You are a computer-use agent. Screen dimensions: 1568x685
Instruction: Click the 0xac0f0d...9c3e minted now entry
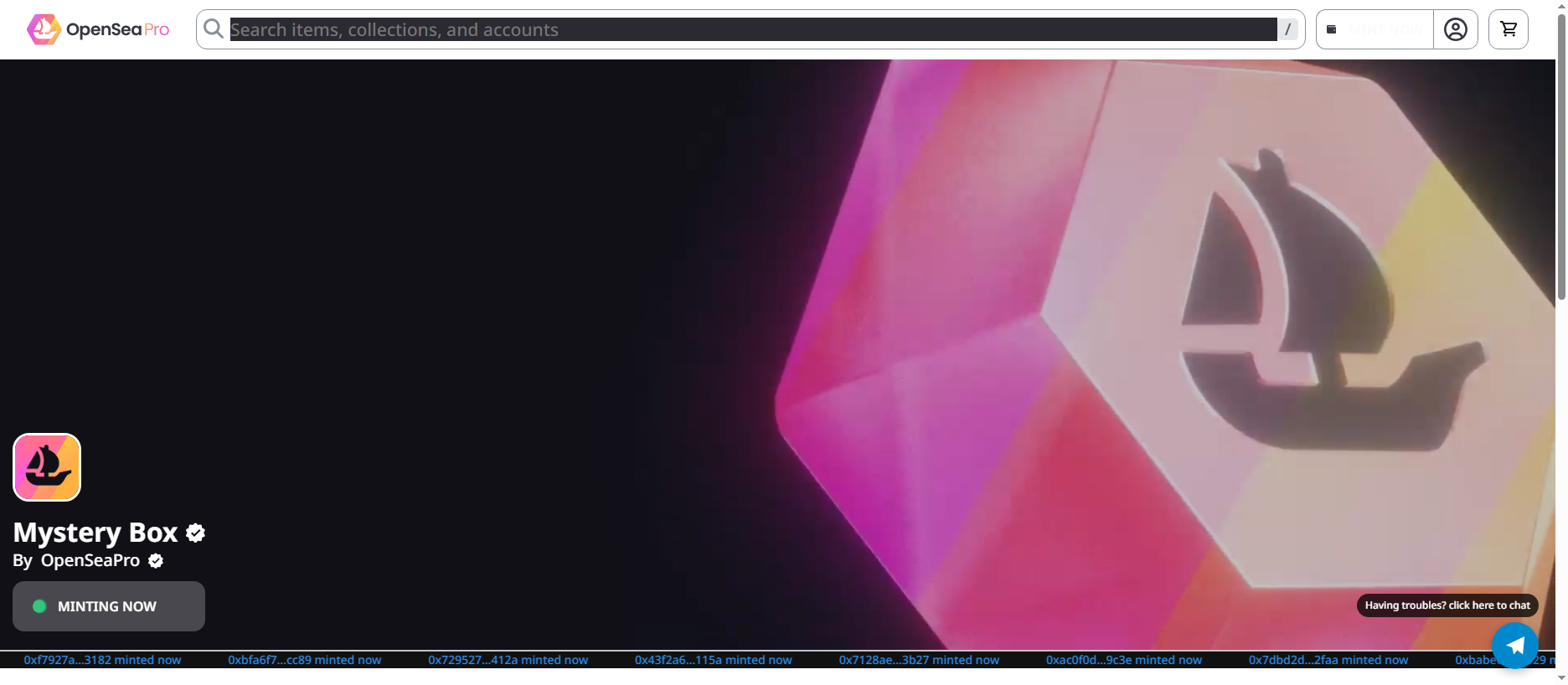[x=1124, y=660]
